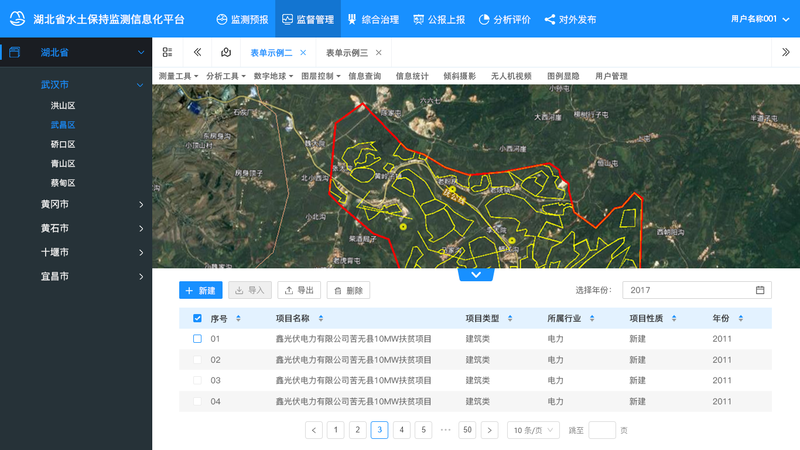Expand the 宜昌市 tree node
The image size is (800, 450).
tap(141, 276)
